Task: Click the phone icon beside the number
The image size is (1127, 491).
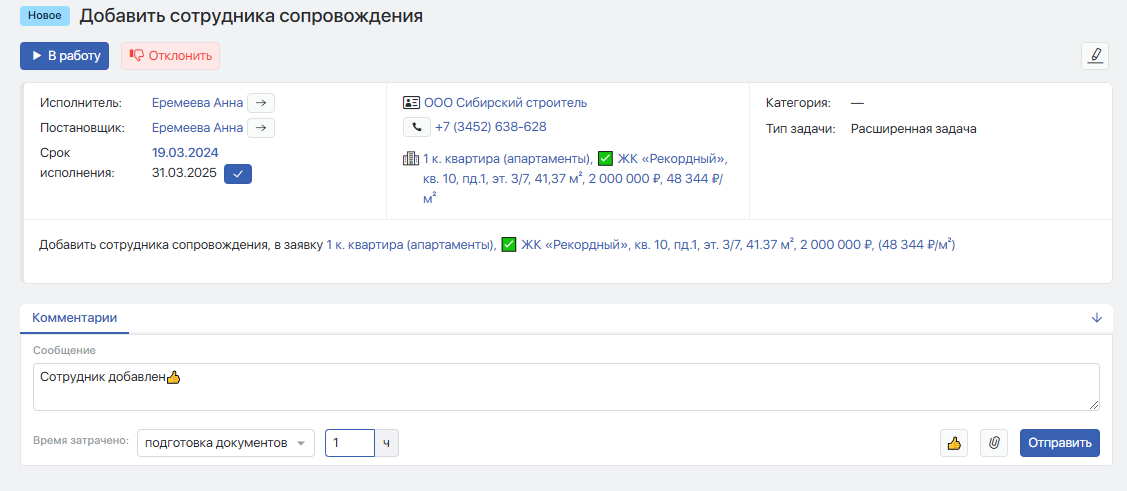Action: (x=416, y=127)
